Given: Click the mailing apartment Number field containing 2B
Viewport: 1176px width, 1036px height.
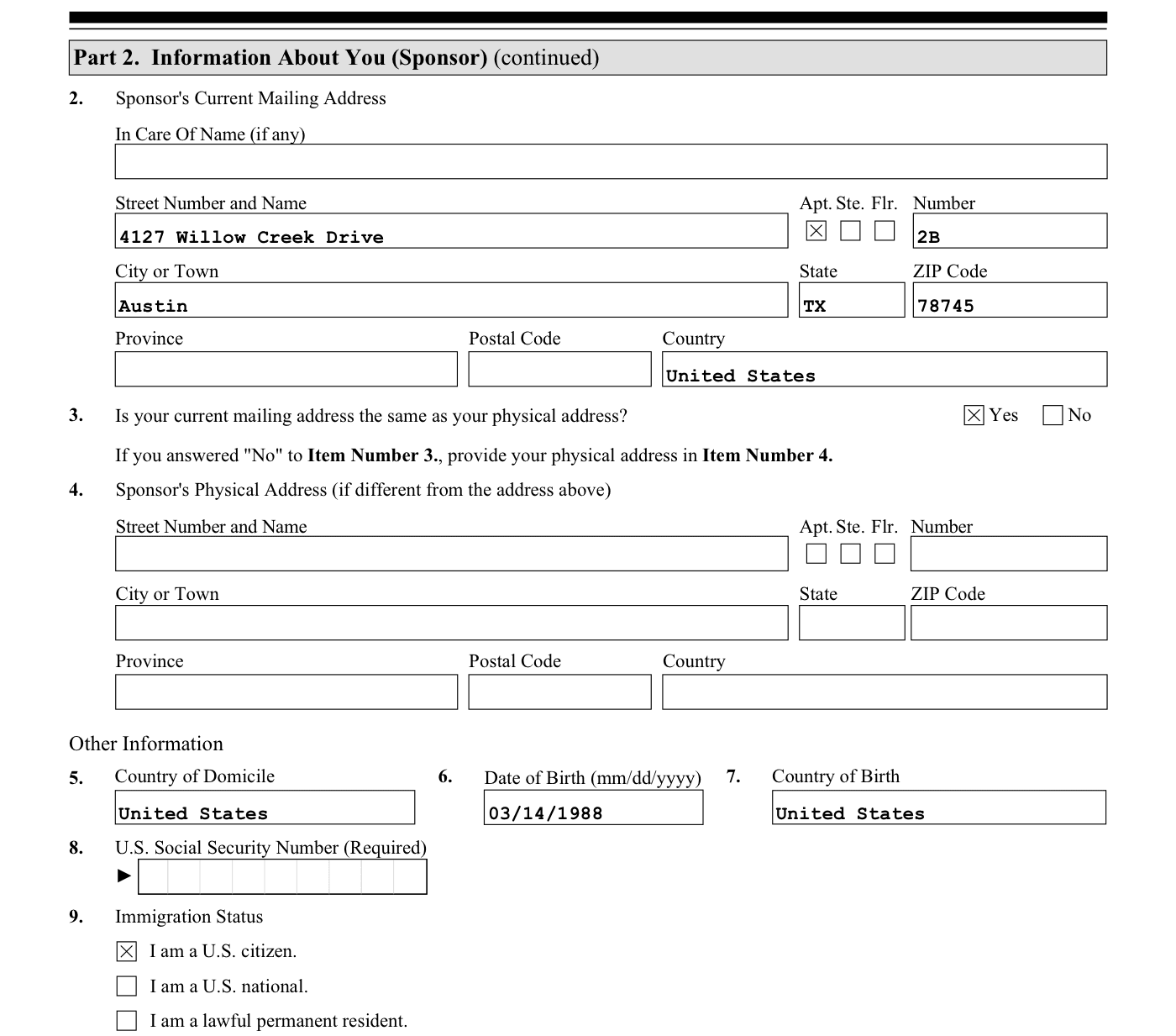Looking at the screenshot, I should pyautogui.click(x=1010, y=231).
